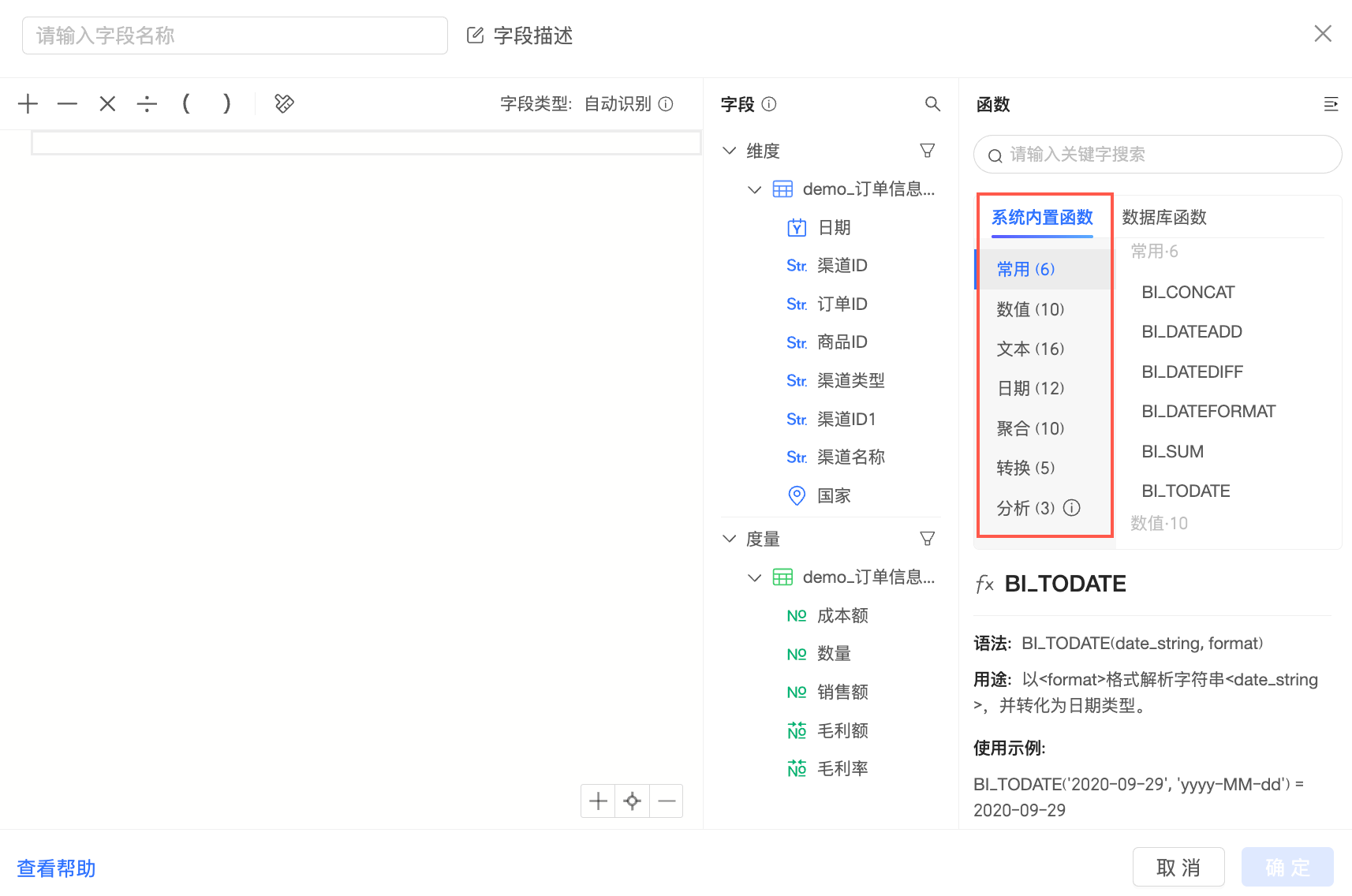The height and width of the screenshot is (896, 1352).
Task: Collapse the 维度 section
Action: click(x=729, y=151)
